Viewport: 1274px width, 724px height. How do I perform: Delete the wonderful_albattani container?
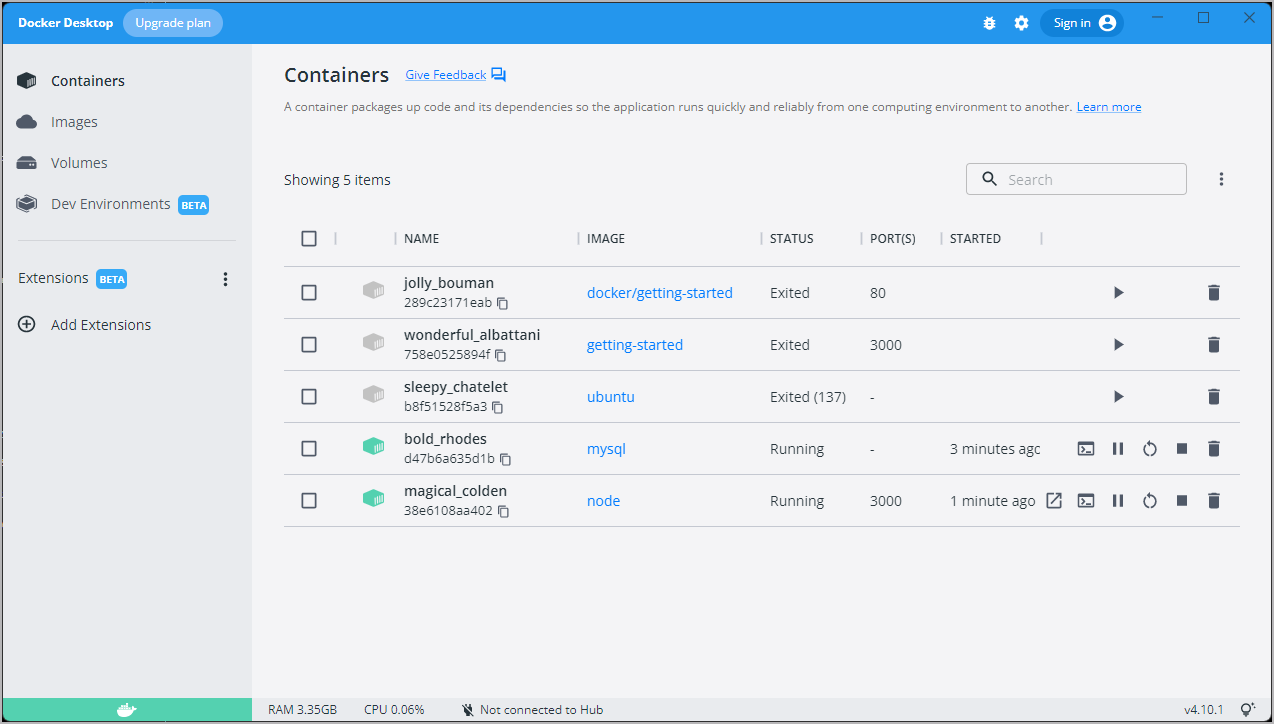1214,345
